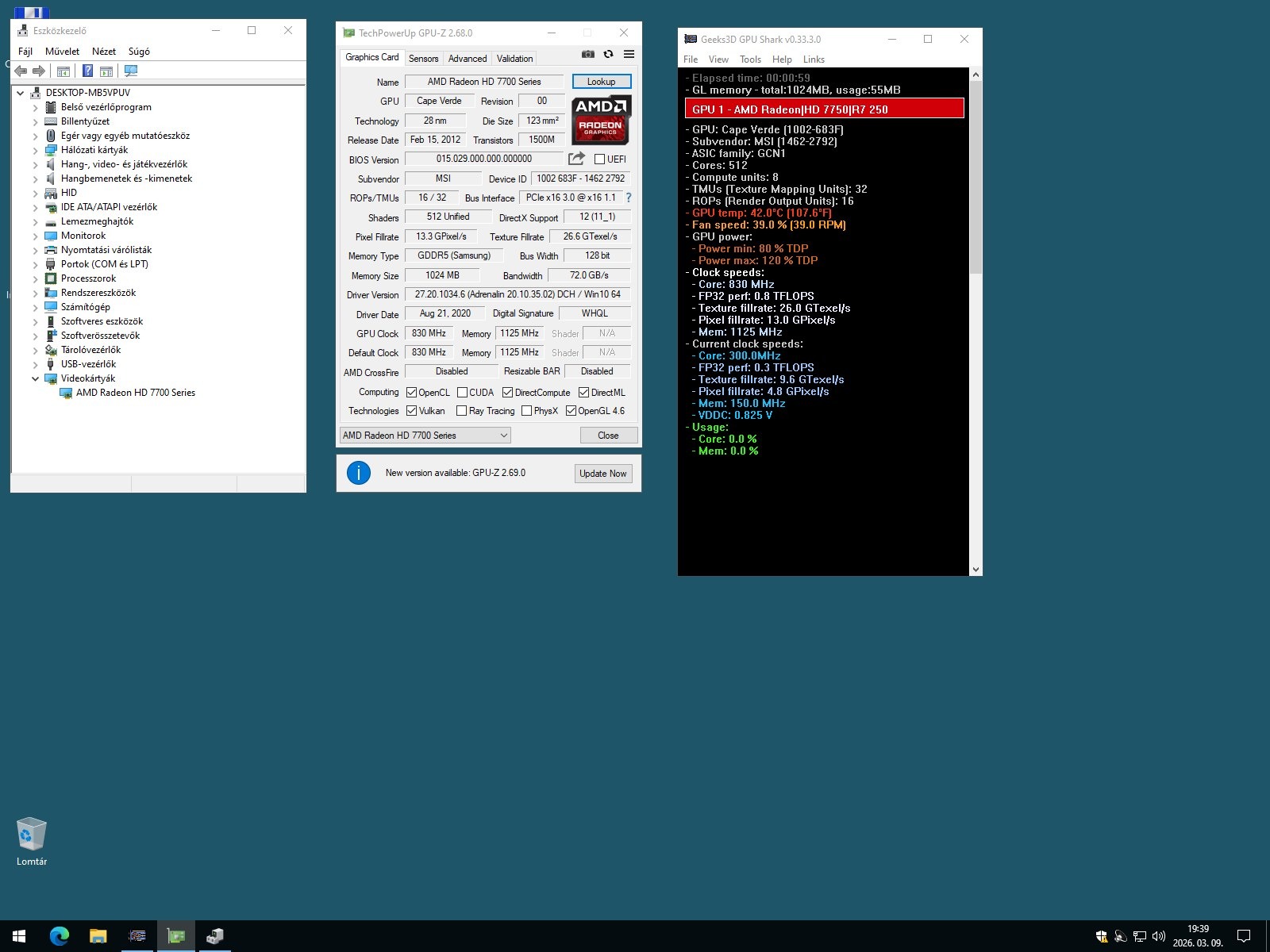
Task: Open Windows Security tray icon
Action: tap(1102, 936)
